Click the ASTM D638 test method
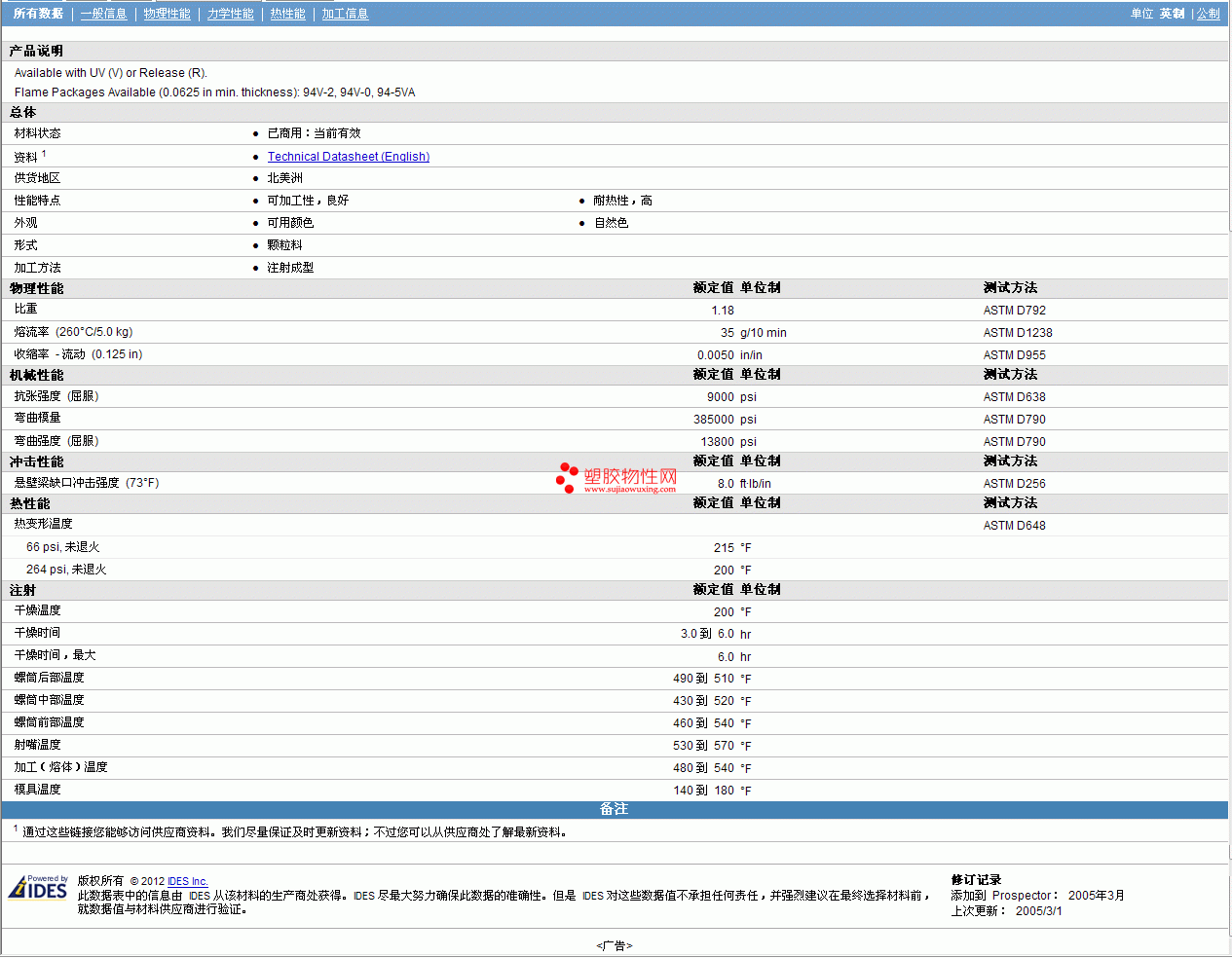The image size is (1232, 958). 1015,397
